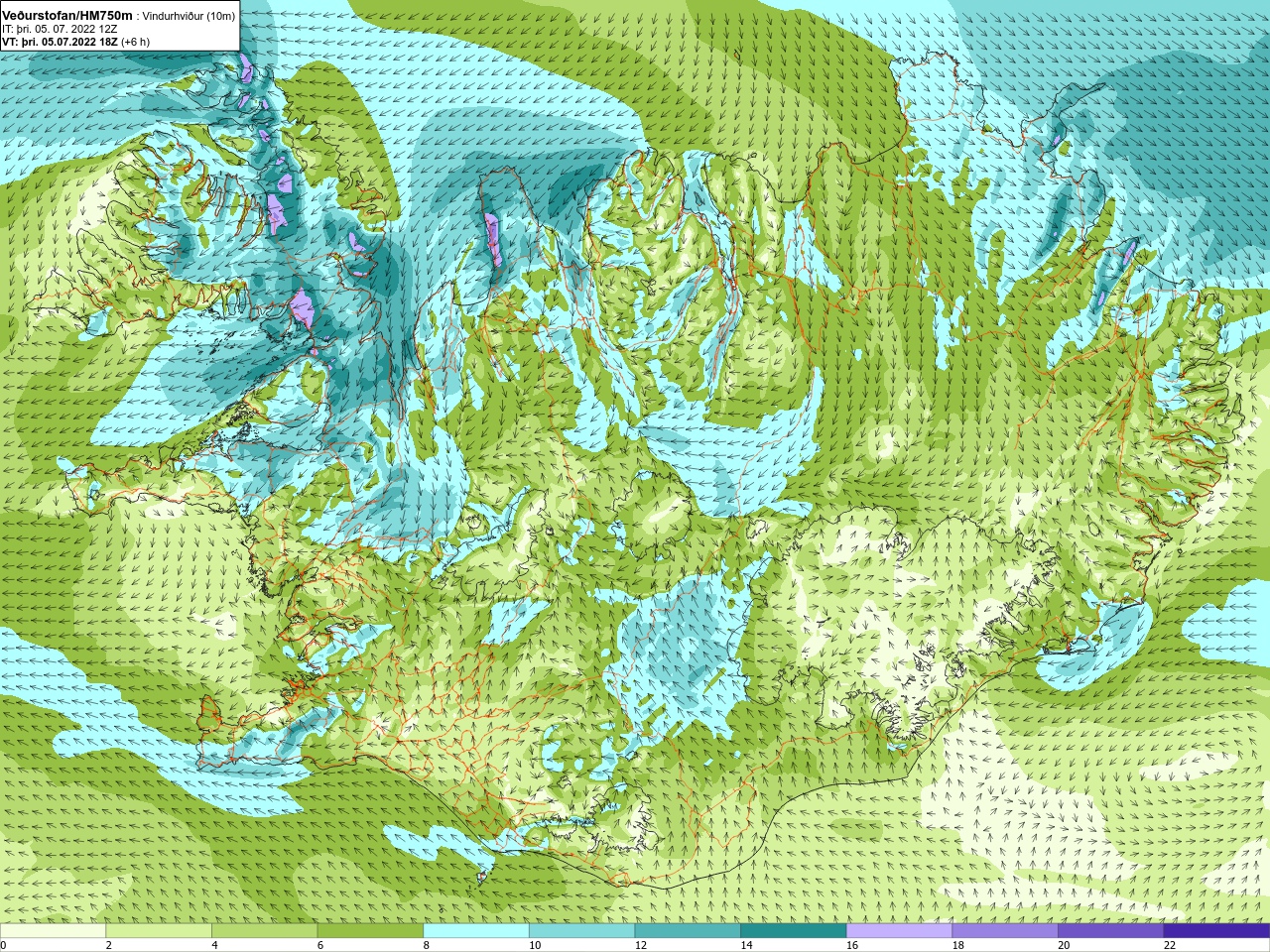Click the legend value '6'
The height and width of the screenshot is (952, 1270).
point(319,945)
